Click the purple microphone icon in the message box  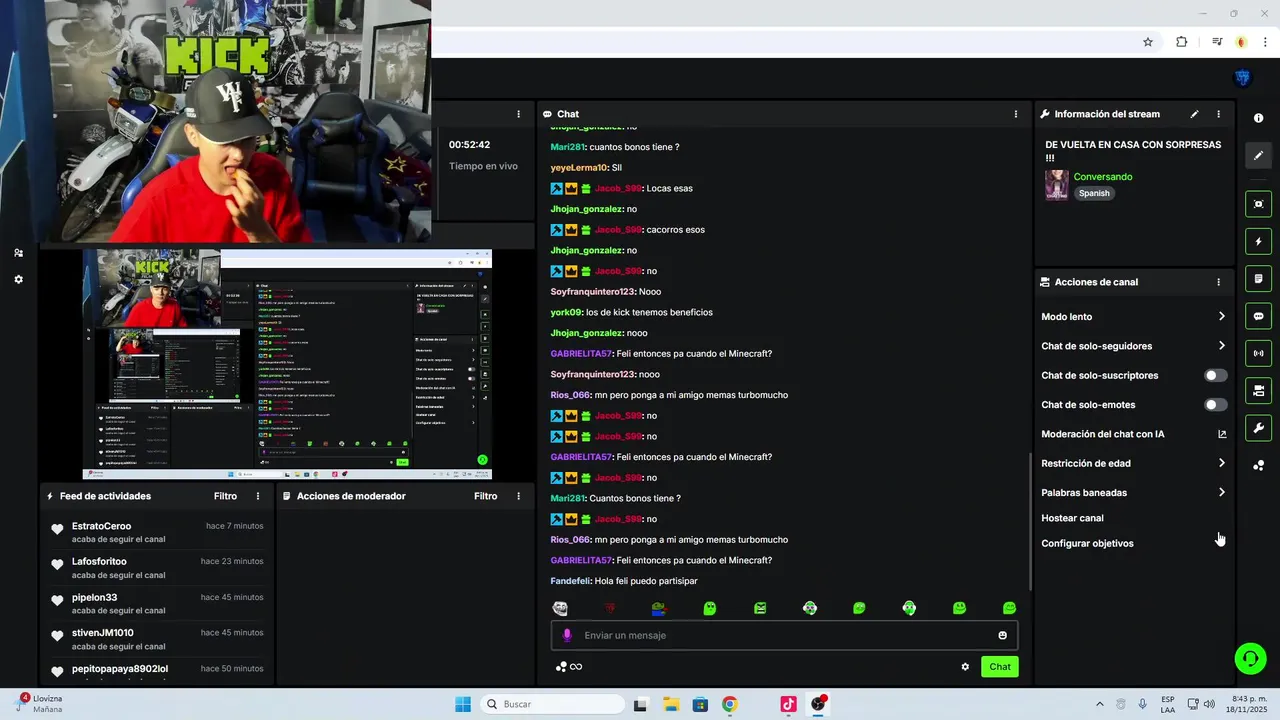tap(567, 635)
